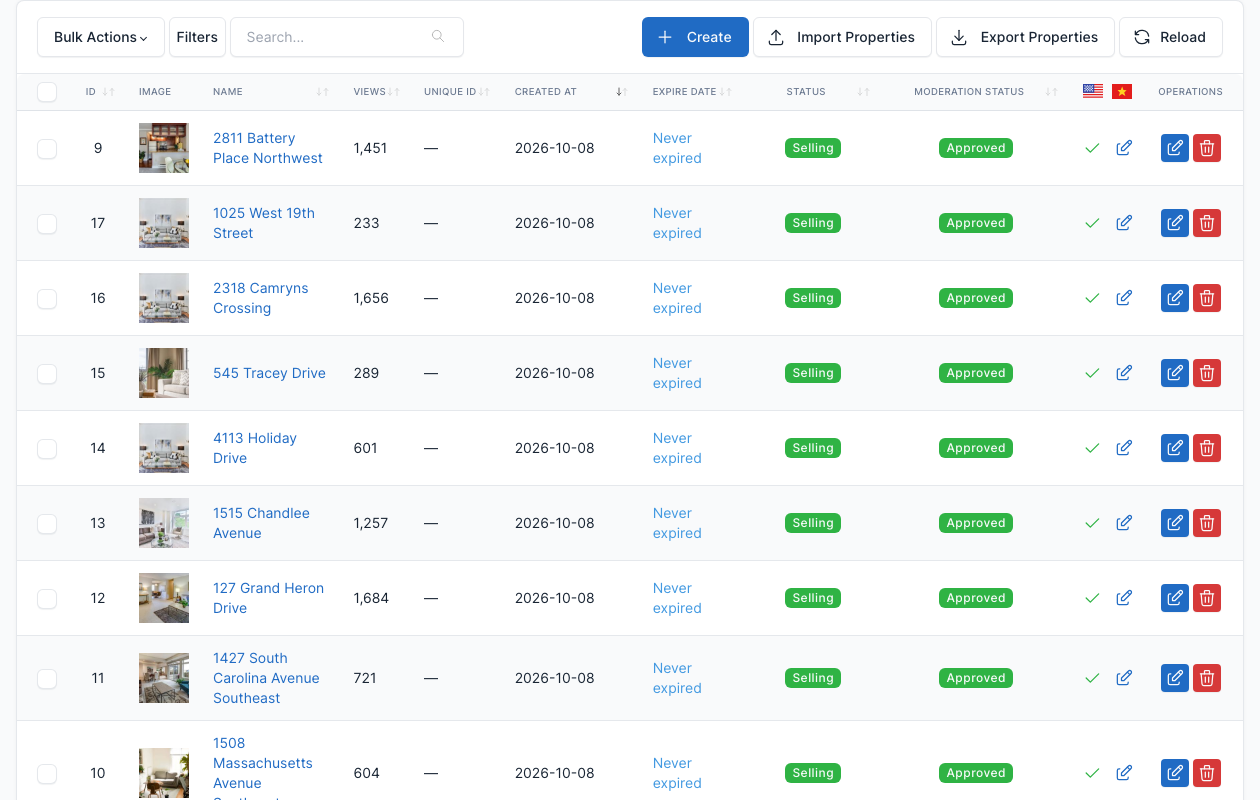Image resolution: width=1260 pixels, height=800 pixels.
Task: Select the checkbox for ID 12 row
Action: (x=47, y=599)
